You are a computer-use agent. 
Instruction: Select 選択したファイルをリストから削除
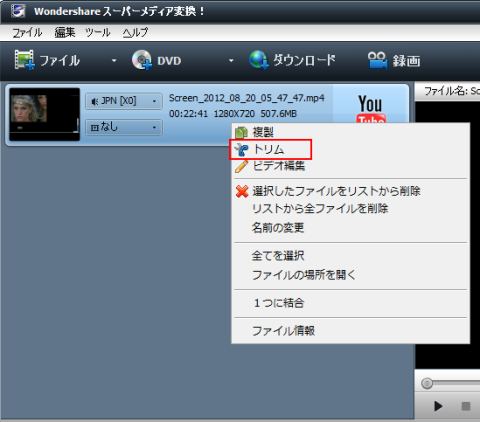coord(351,191)
